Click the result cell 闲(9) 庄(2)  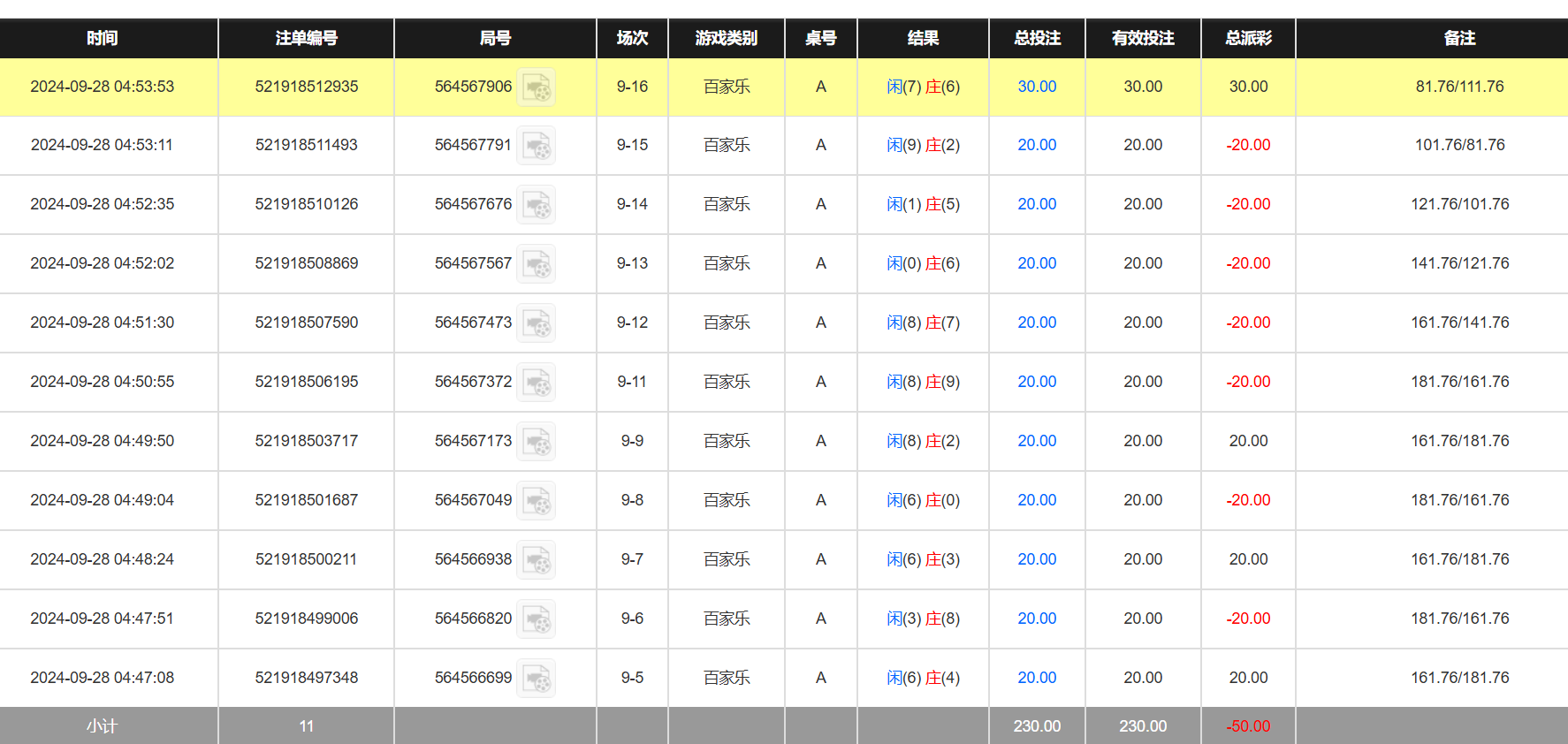923,145
